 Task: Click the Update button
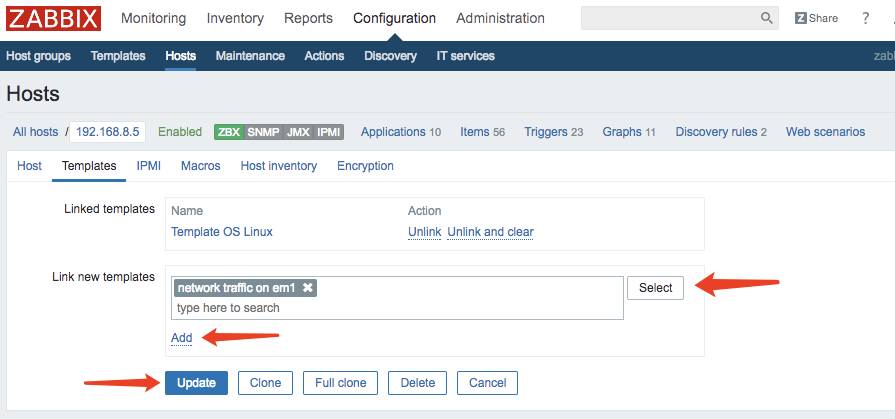tap(196, 383)
